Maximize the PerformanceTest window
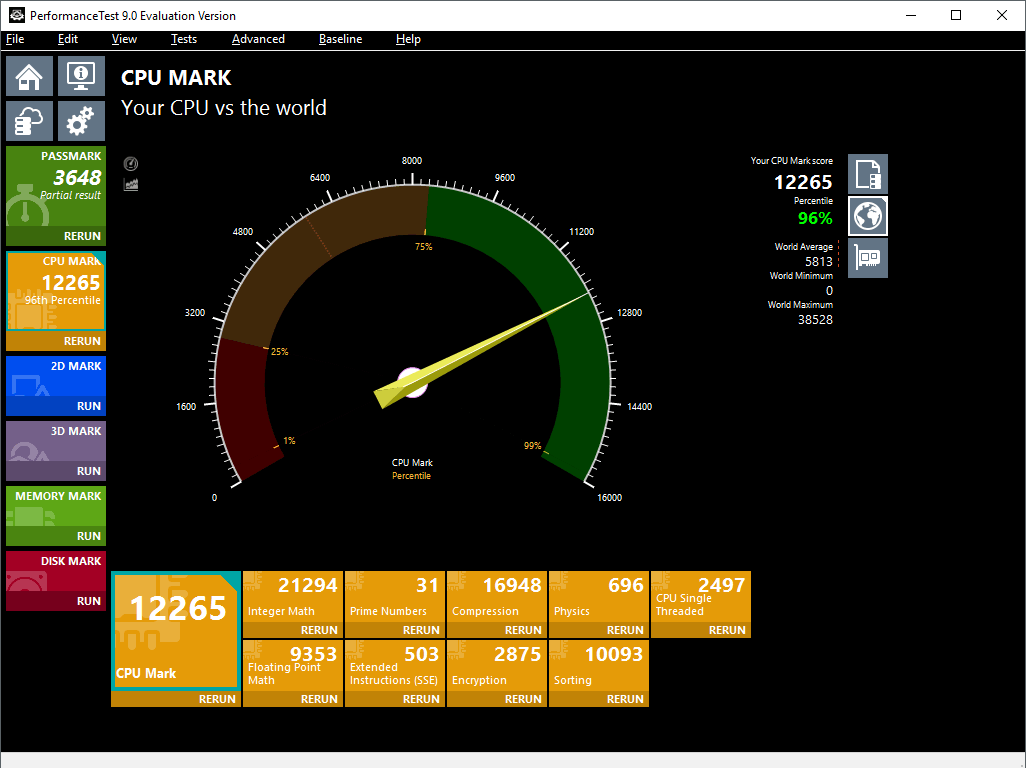Viewport: 1026px width, 768px height. (x=956, y=15)
